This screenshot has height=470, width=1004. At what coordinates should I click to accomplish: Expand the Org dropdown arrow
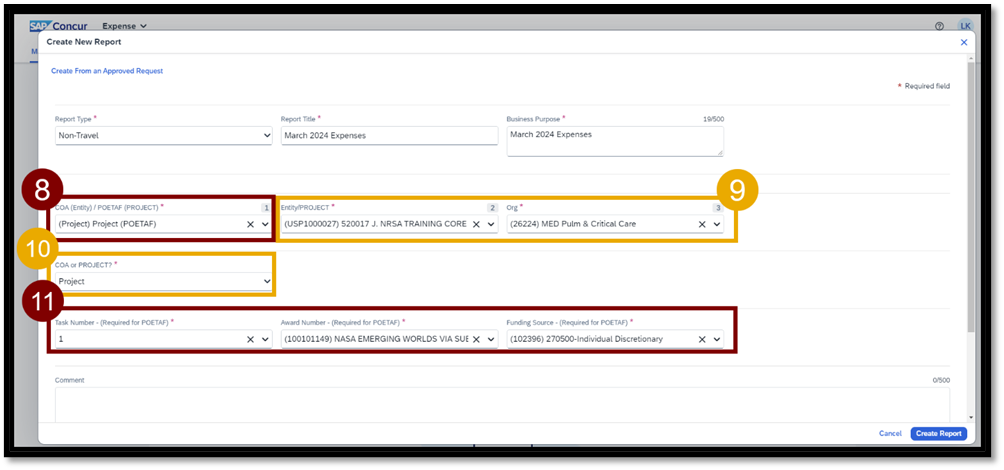click(x=716, y=224)
